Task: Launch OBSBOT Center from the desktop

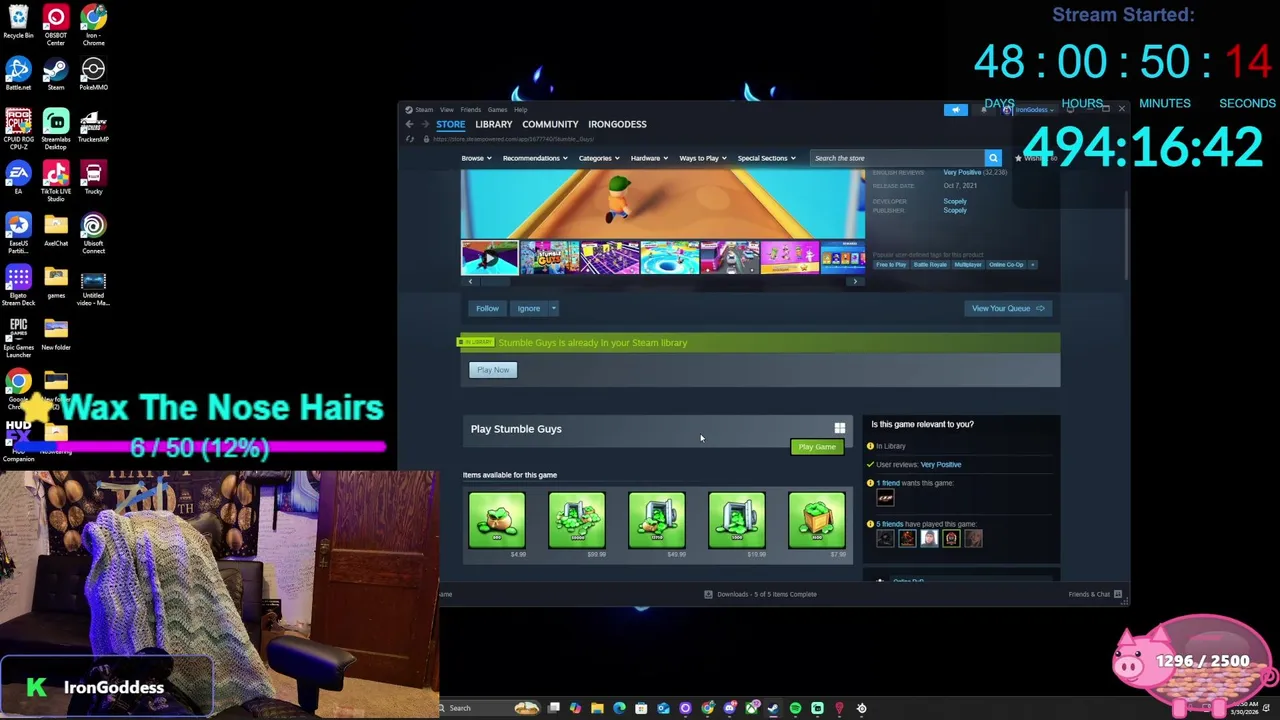Action: click(x=56, y=25)
